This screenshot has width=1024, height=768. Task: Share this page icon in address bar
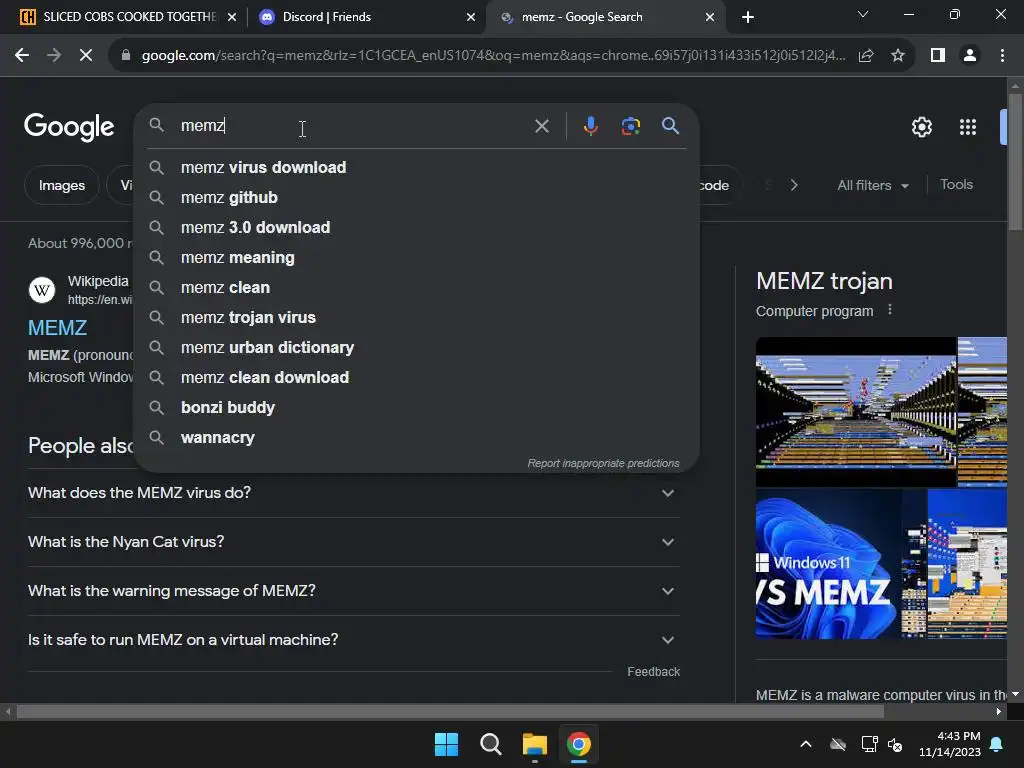pos(866,56)
